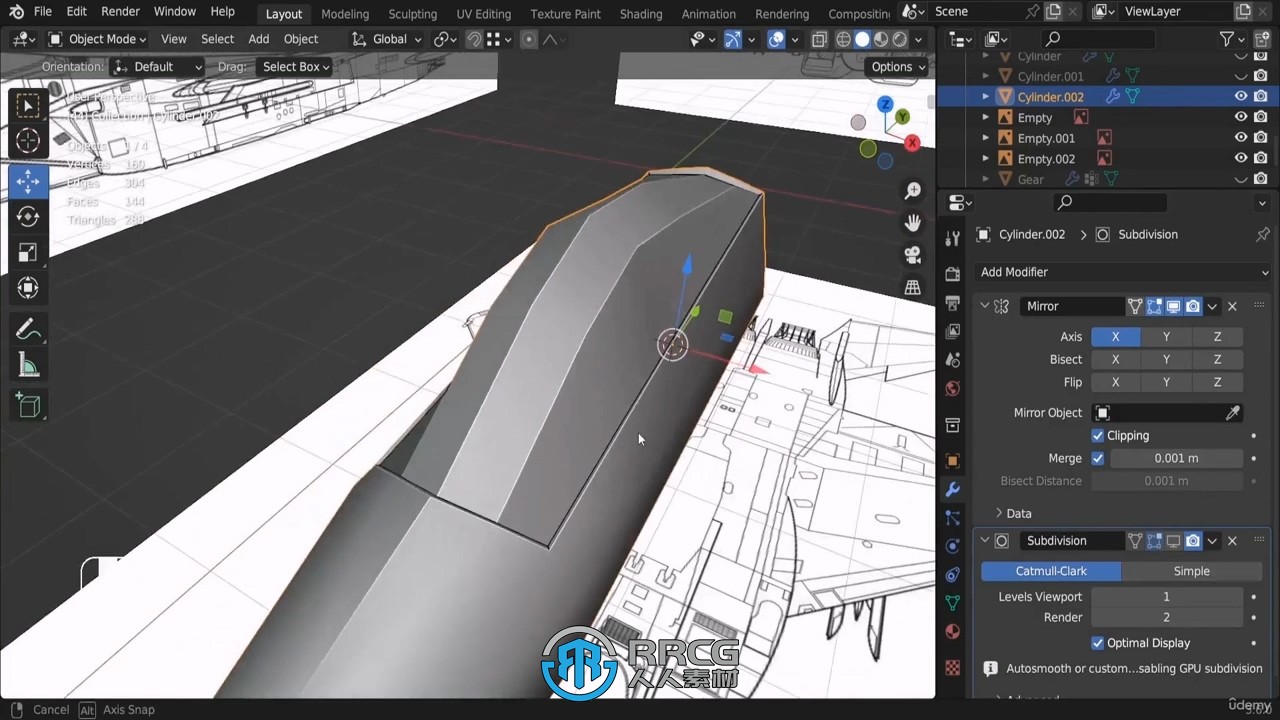Hide Empty.002 in viewport

[x=1241, y=158]
